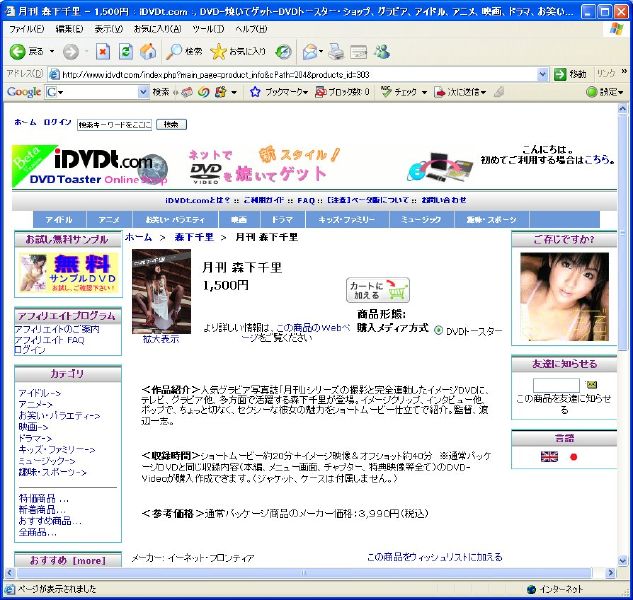The image size is (633, 600).
Task: Click the add to wishlist link
Action: pos(434,557)
